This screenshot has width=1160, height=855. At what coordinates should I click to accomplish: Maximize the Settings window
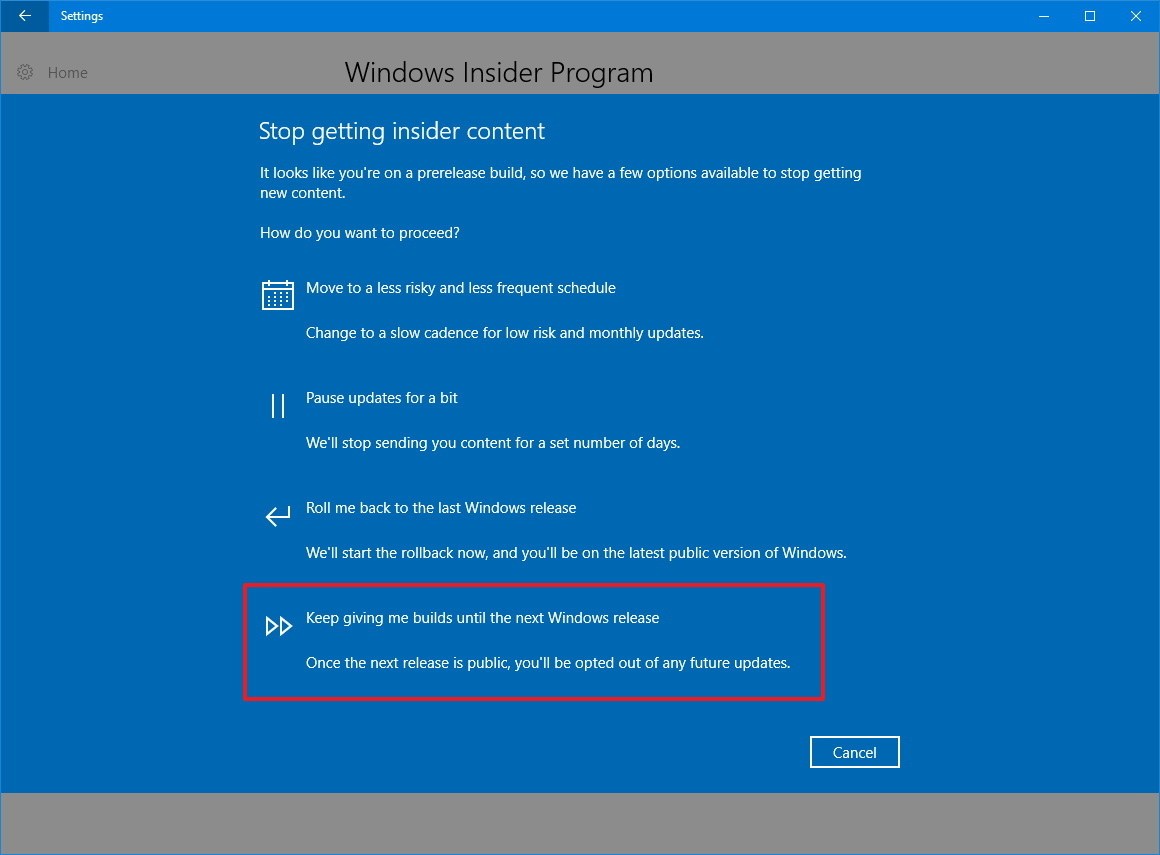(x=1090, y=16)
